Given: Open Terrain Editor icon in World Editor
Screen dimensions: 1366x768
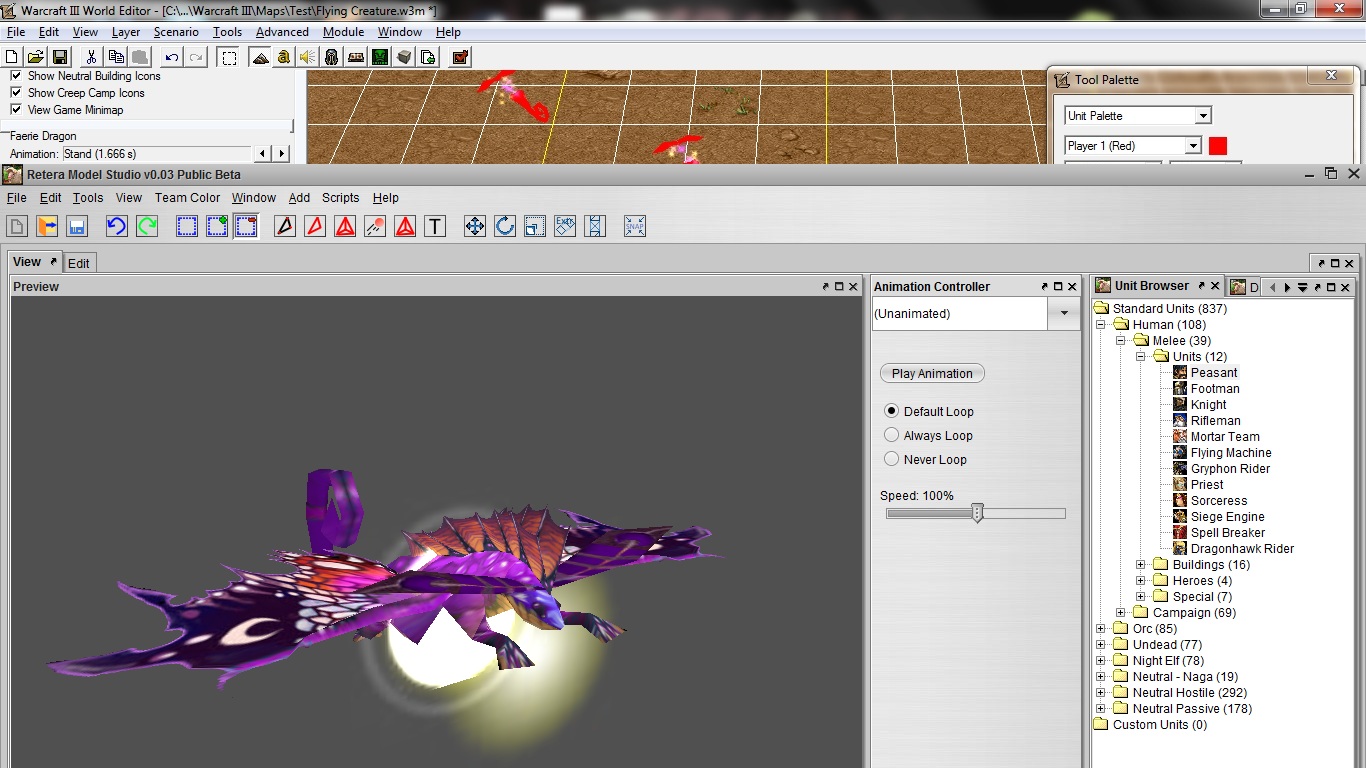Looking at the screenshot, I should tap(261, 57).
